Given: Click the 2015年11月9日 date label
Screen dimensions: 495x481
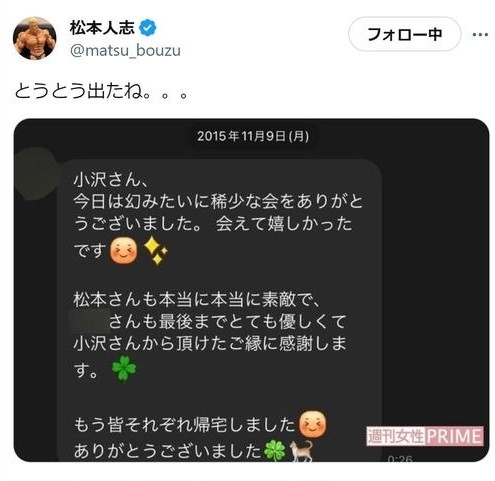Looking at the screenshot, I should pyautogui.click(x=253, y=136).
